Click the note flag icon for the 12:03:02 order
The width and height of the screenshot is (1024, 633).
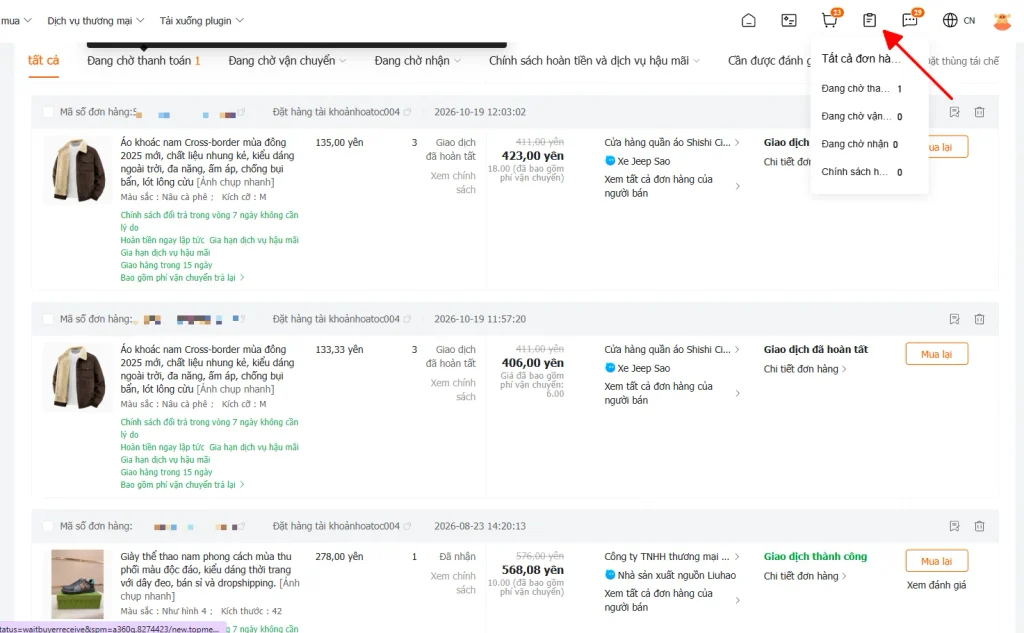point(954,112)
